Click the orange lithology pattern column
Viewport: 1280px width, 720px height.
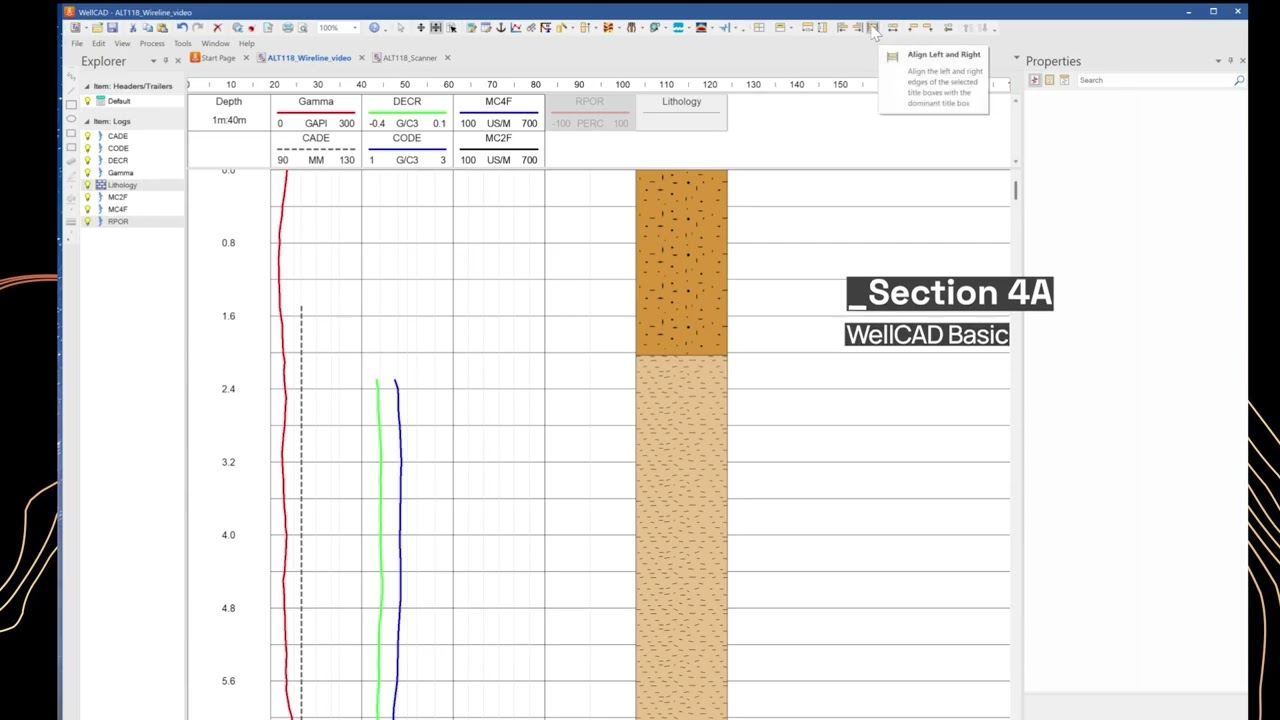(x=681, y=262)
